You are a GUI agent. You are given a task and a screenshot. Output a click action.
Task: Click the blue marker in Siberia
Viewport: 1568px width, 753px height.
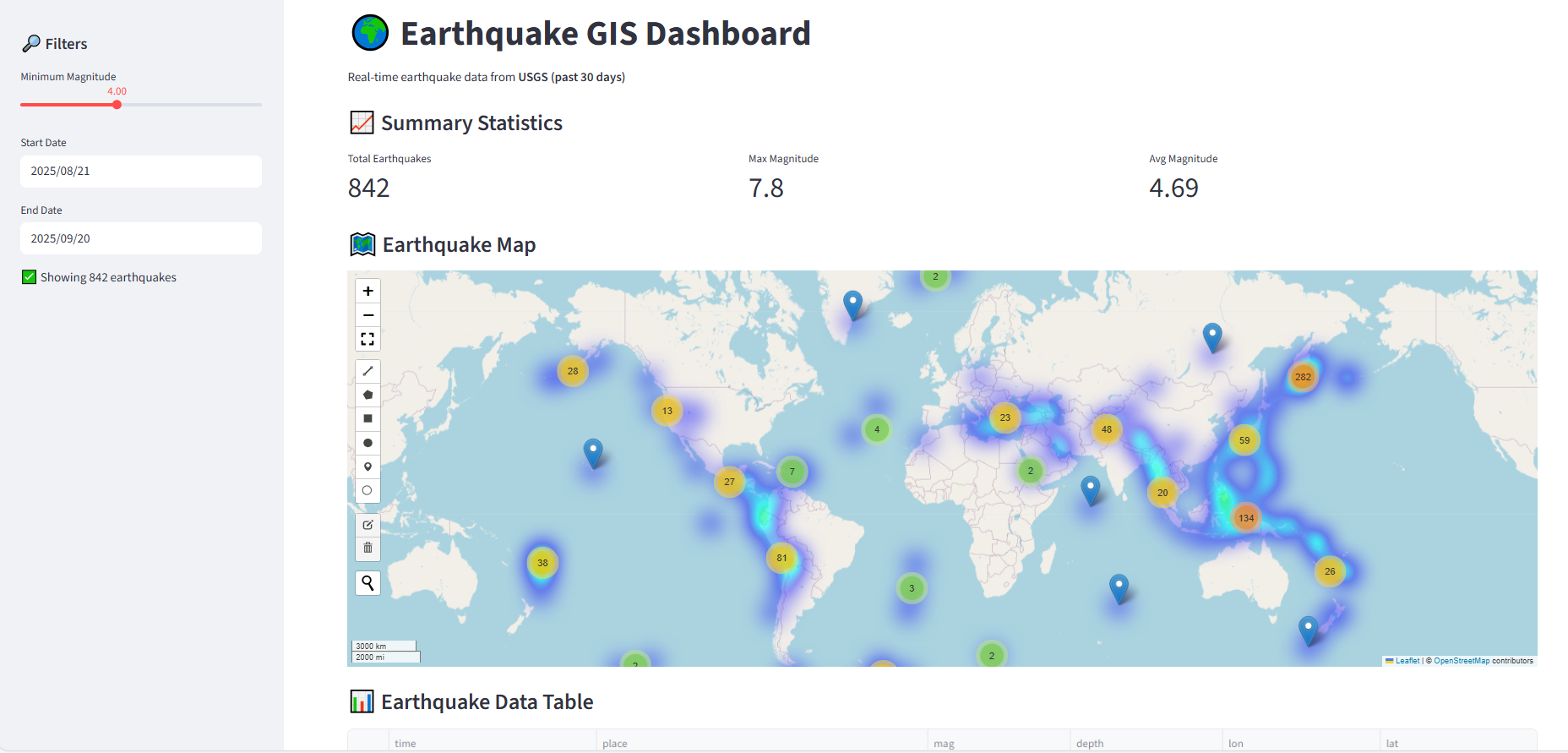[1212, 337]
